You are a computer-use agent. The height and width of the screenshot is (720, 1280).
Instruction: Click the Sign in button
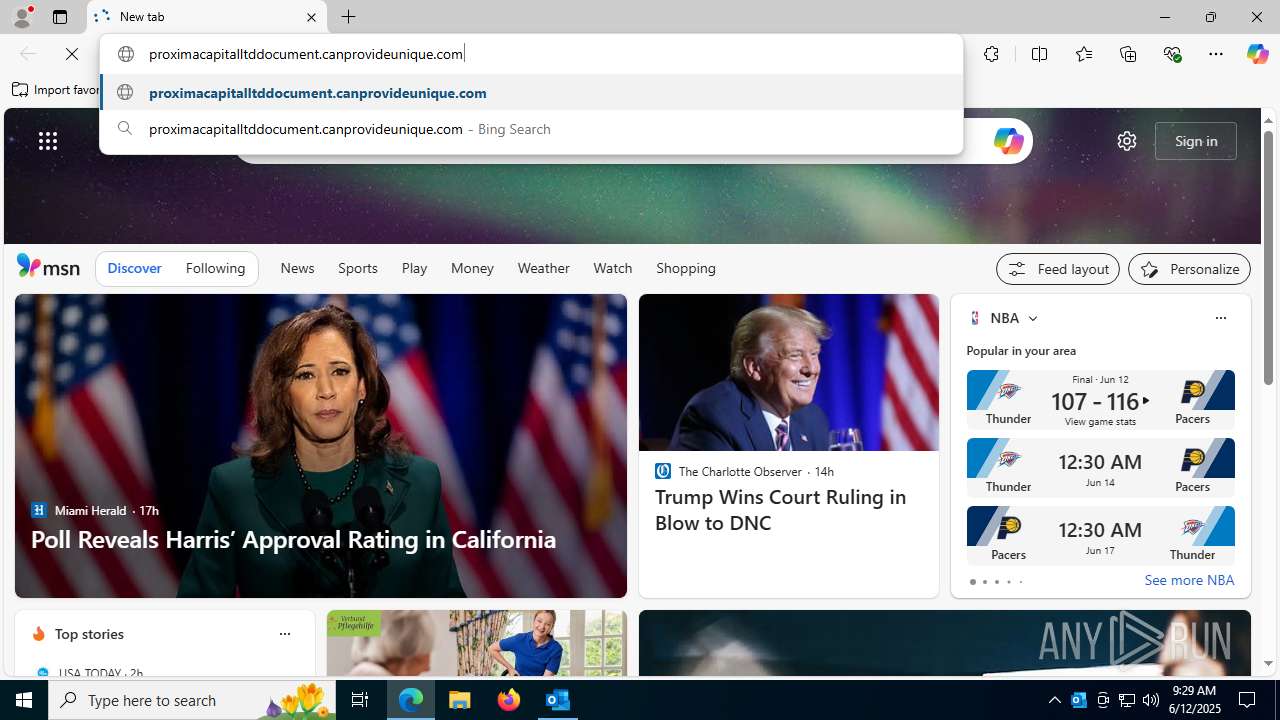click(x=1196, y=141)
